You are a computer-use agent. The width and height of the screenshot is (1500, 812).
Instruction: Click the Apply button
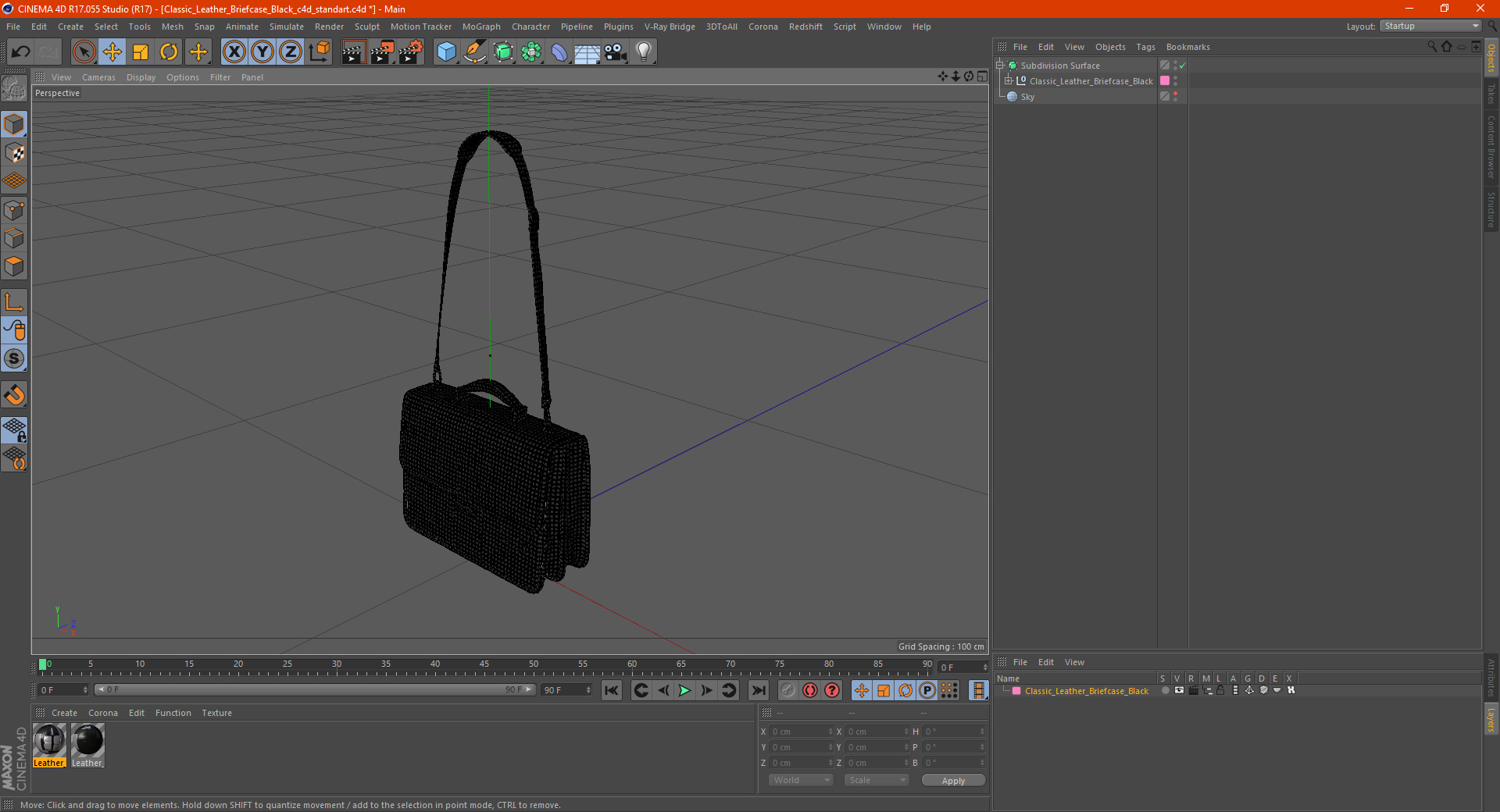[953, 780]
